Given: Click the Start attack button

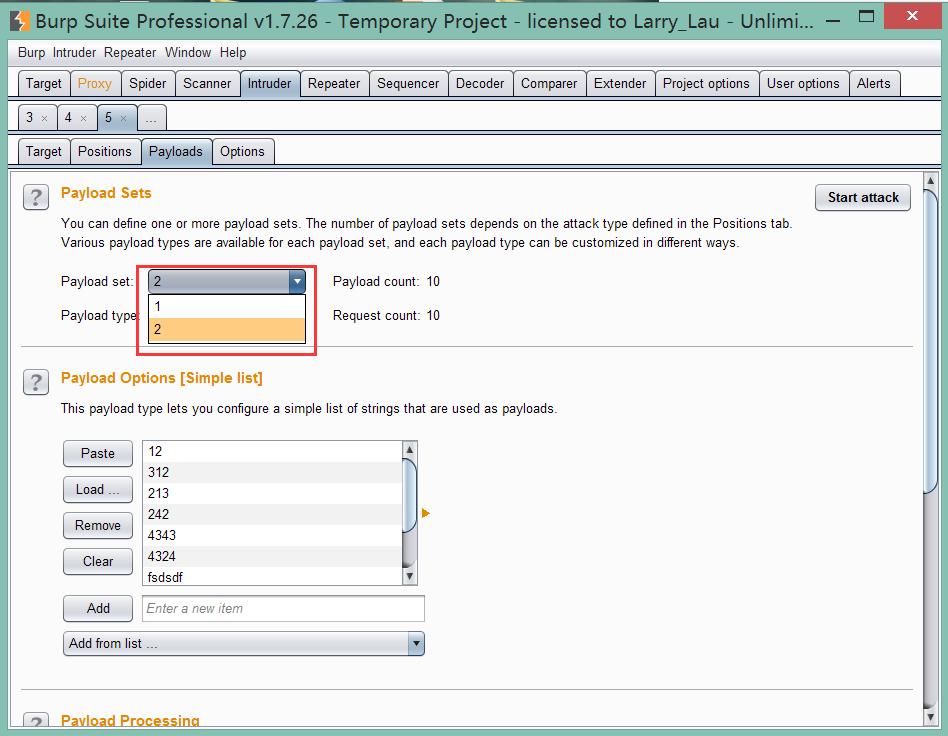Looking at the screenshot, I should pos(863,198).
